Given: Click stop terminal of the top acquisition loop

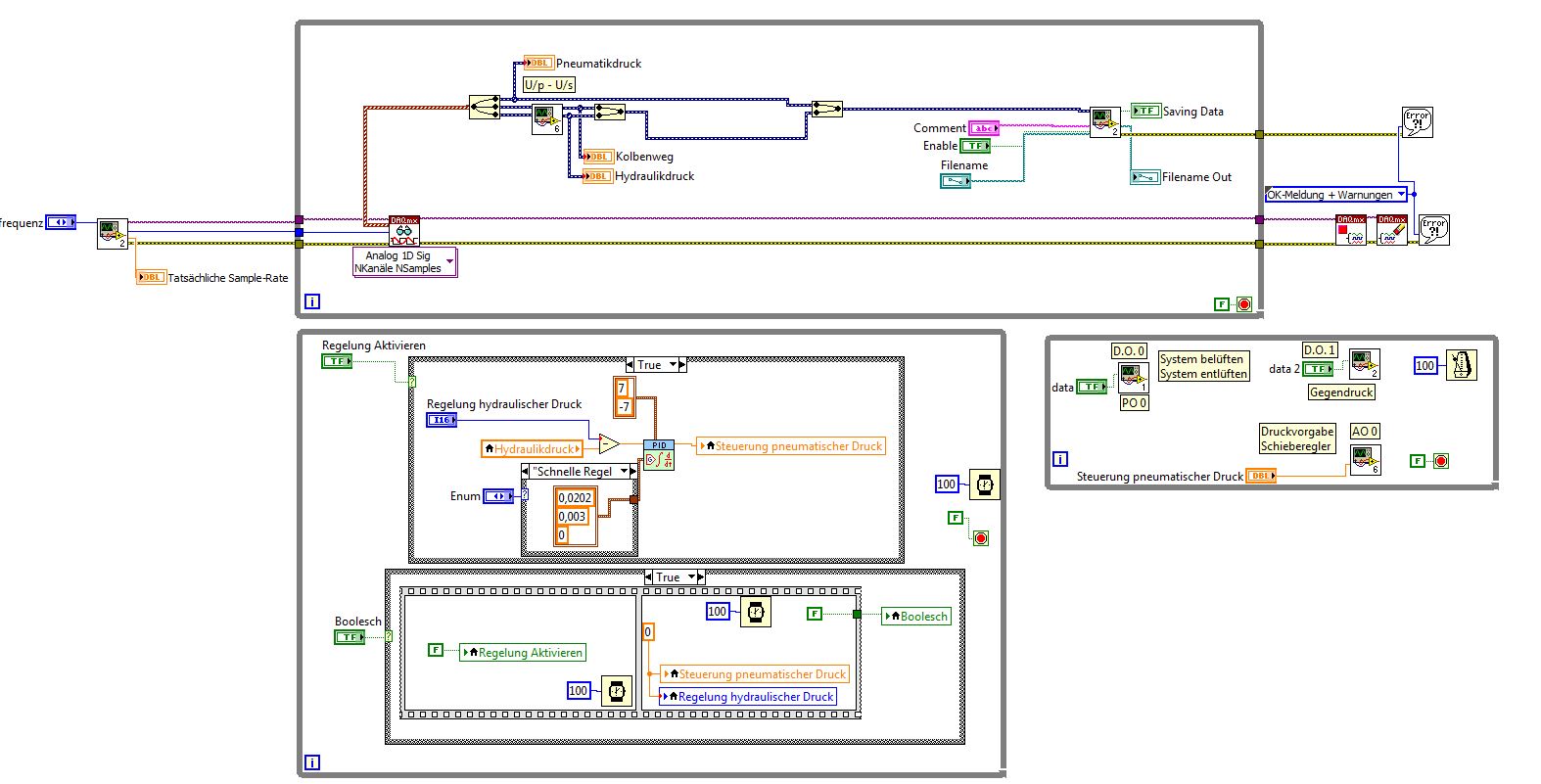Looking at the screenshot, I should tap(1243, 304).
